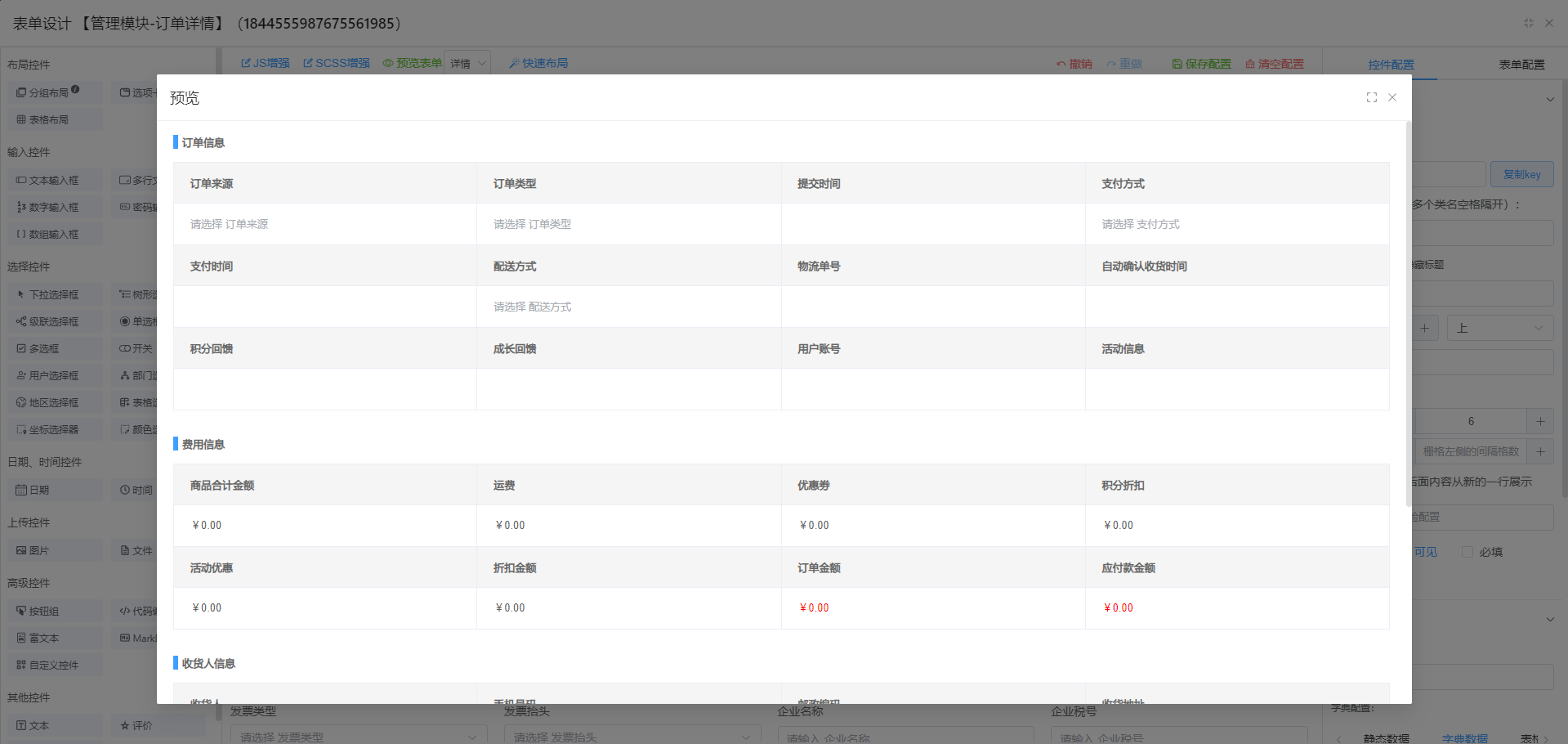Switch to the 字典数据 tab

tap(1463, 737)
